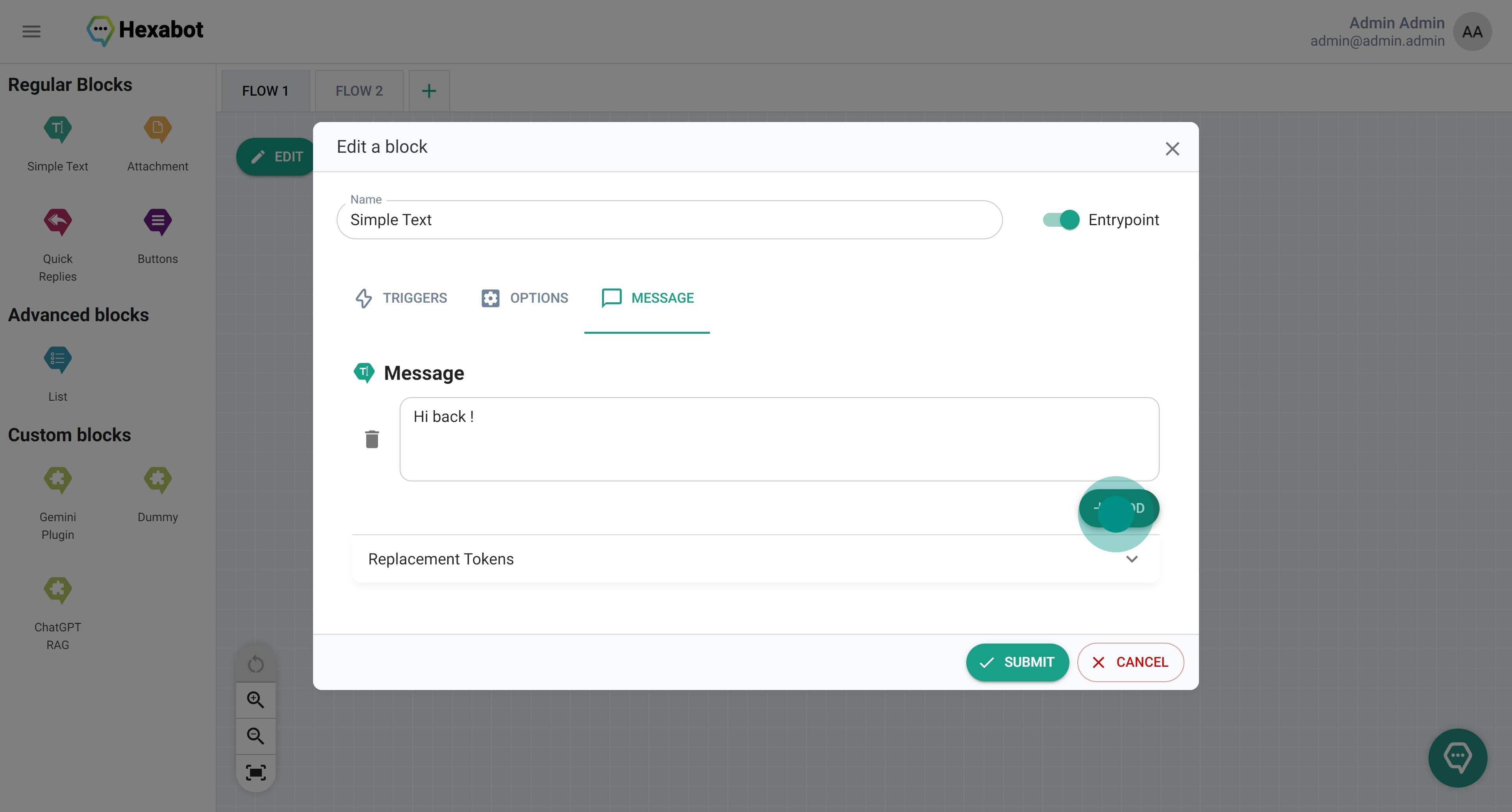Click the block Name input field
The image size is (1512, 812).
pos(669,220)
